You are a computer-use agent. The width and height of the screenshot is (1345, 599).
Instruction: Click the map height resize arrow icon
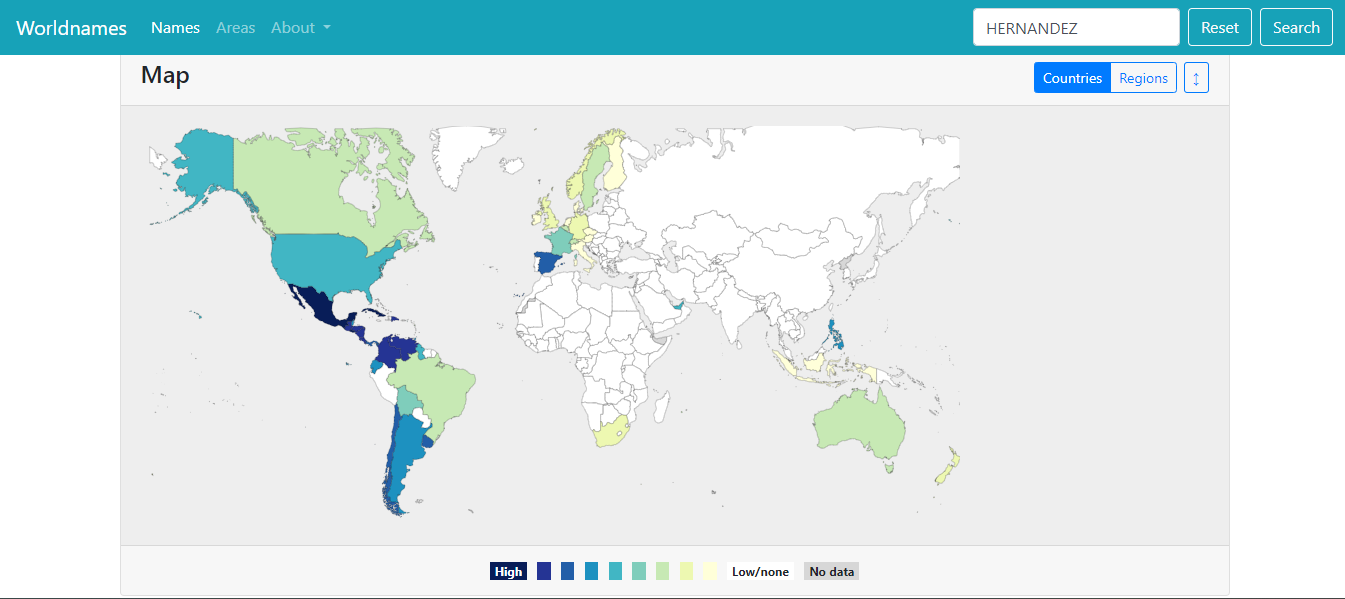pyautogui.click(x=1196, y=78)
